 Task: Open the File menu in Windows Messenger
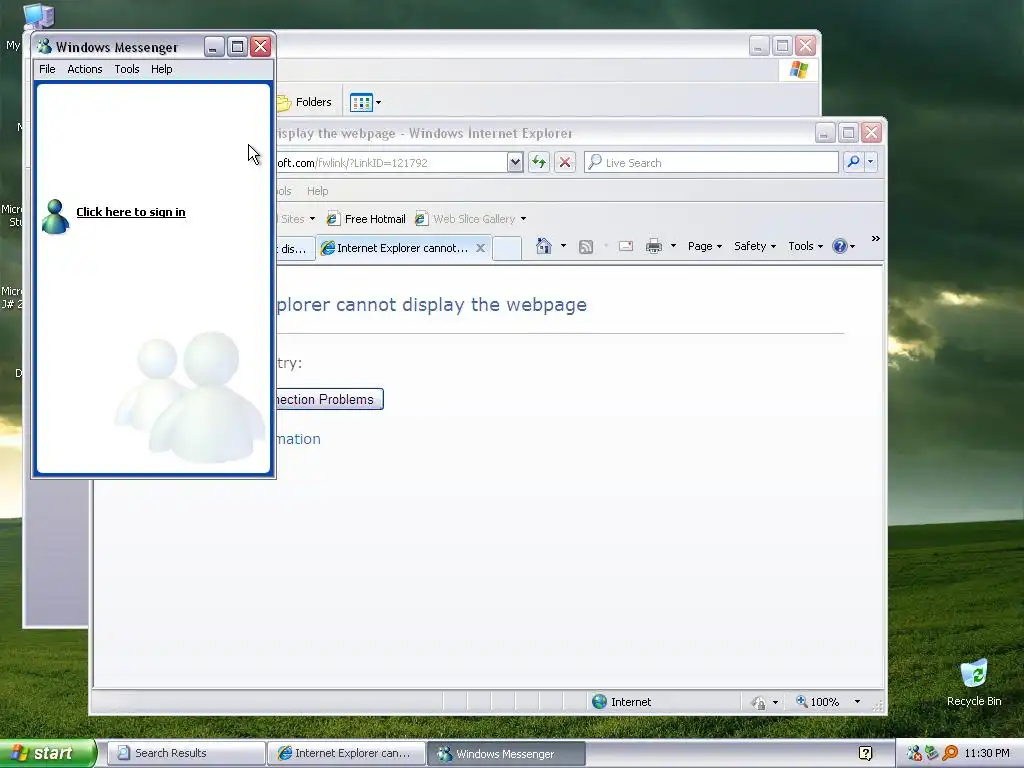(x=47, y=69)
